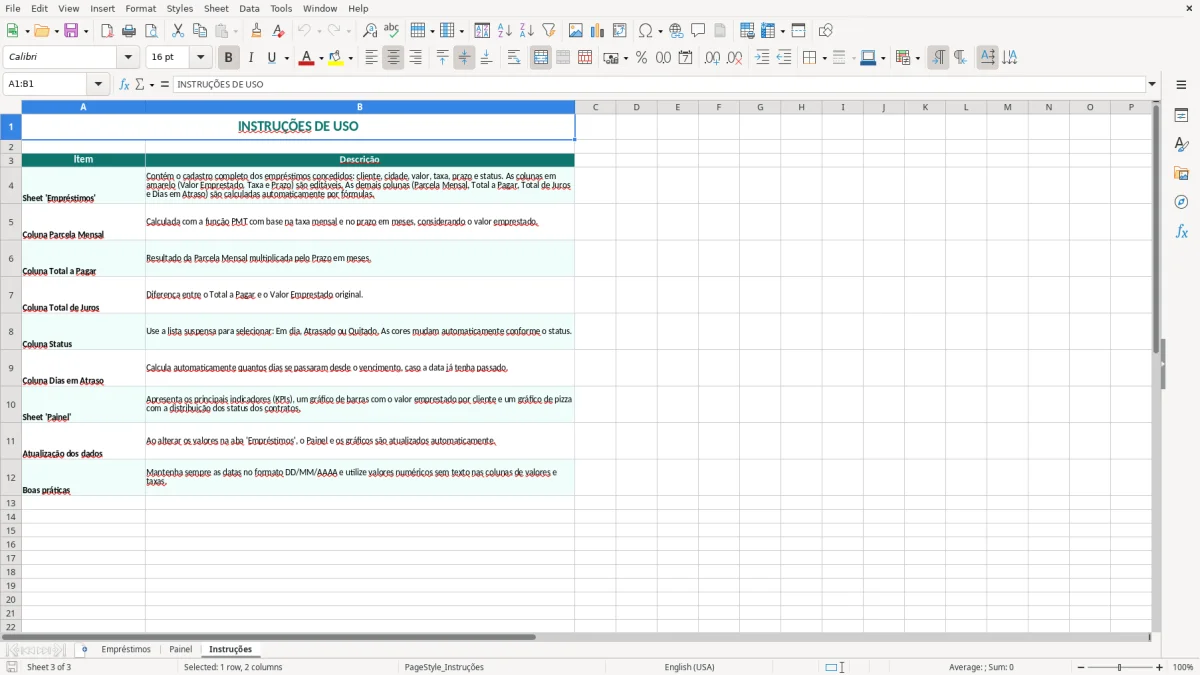The width and height of the screenshot is (1200, 675).
Task: Click the Save document icon
Action: tap(70, 31)
